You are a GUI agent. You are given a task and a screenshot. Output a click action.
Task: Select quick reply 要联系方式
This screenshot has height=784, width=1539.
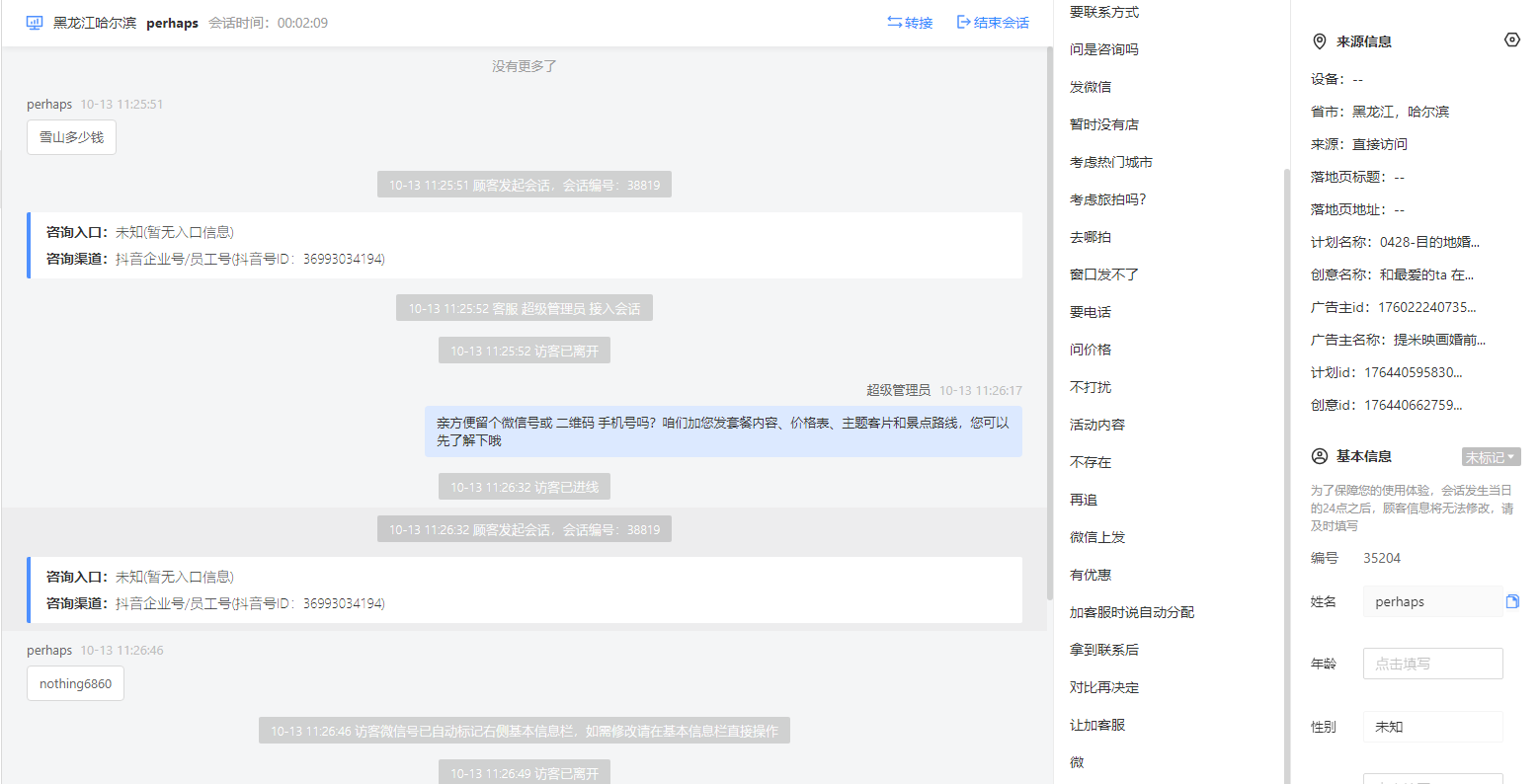tap(1104, 12)
